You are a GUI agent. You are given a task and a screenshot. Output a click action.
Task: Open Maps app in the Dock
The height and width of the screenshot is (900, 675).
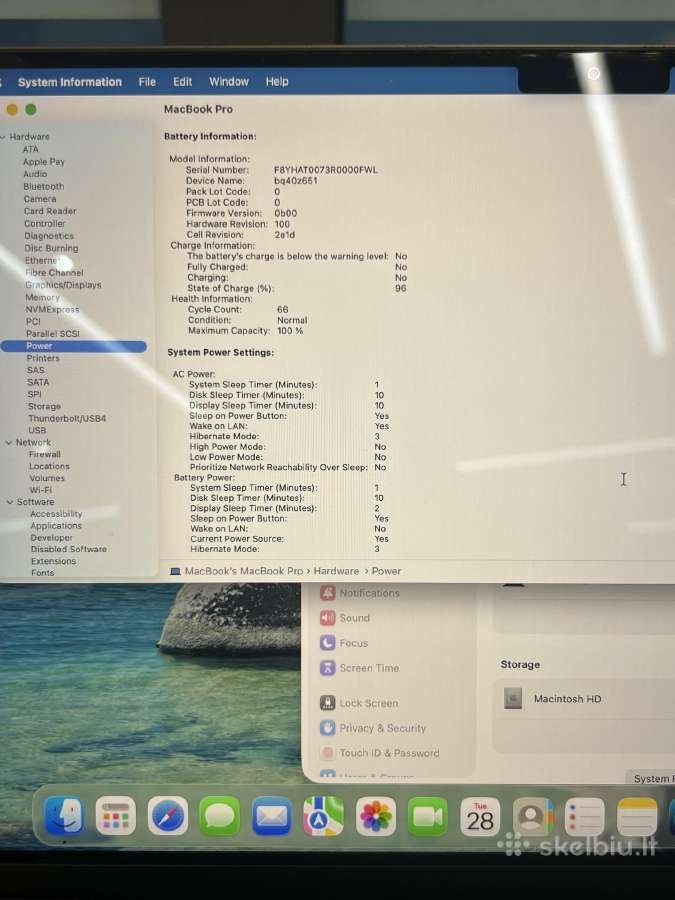(323, 816)
